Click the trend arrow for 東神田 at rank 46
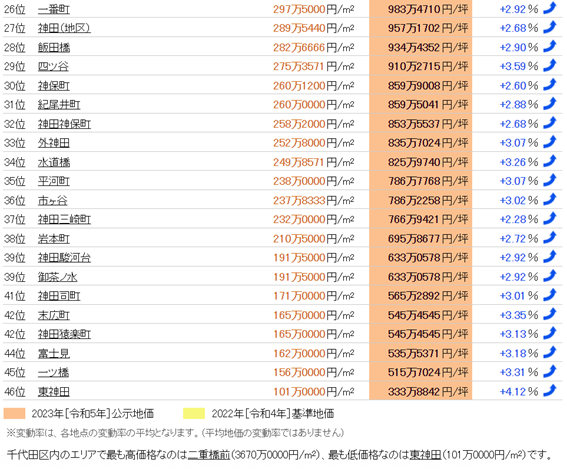The height and width of the screenshot is (469, 567). (x=550, y=391)
